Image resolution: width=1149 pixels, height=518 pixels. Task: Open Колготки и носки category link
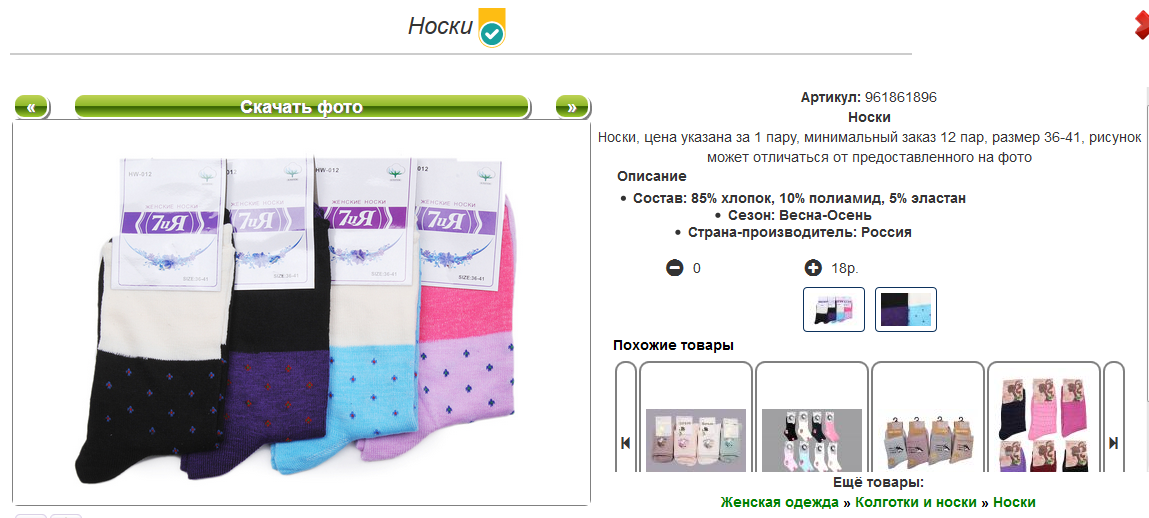point(916,502)
